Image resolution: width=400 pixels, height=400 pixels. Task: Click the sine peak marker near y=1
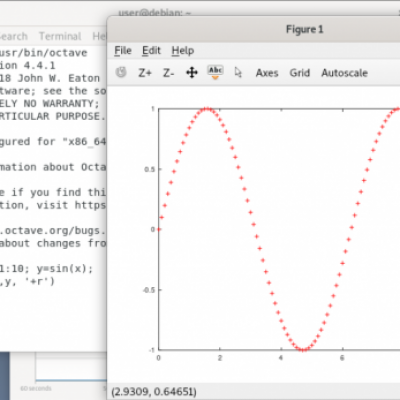click(207, 109)
